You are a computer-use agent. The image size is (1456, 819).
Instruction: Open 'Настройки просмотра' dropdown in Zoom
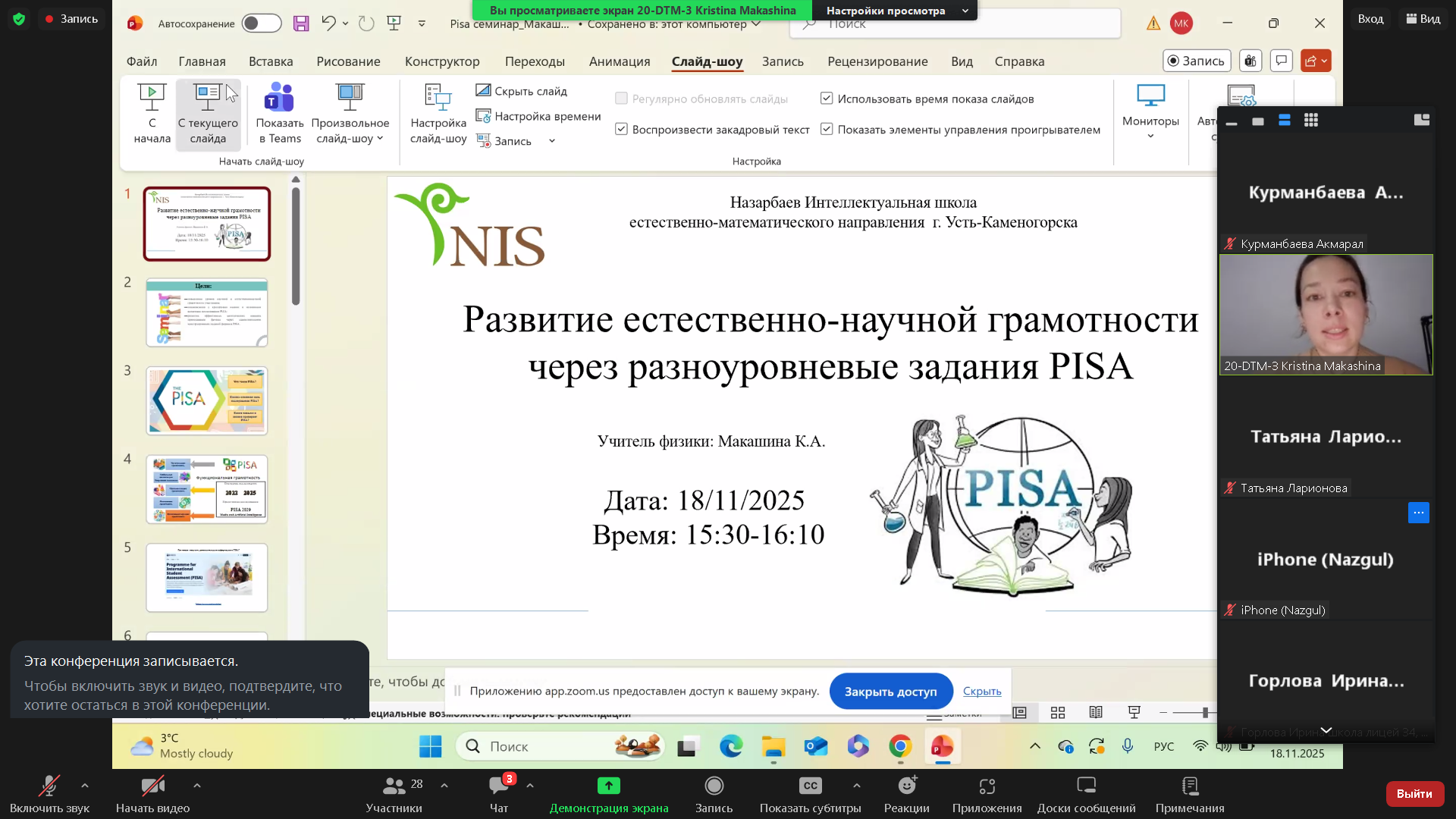(x=896, y=11)
